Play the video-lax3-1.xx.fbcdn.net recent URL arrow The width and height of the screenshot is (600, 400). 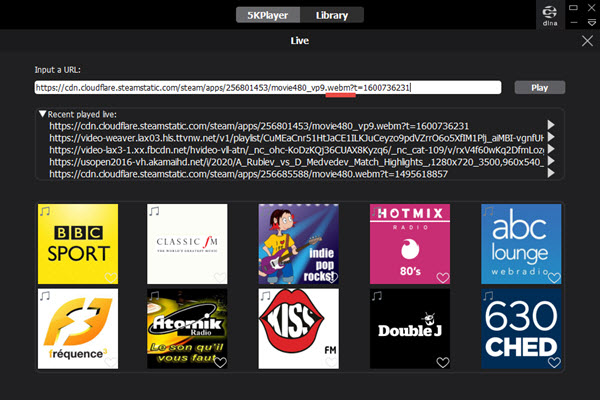pyautogui.click(x=551, y=149)
